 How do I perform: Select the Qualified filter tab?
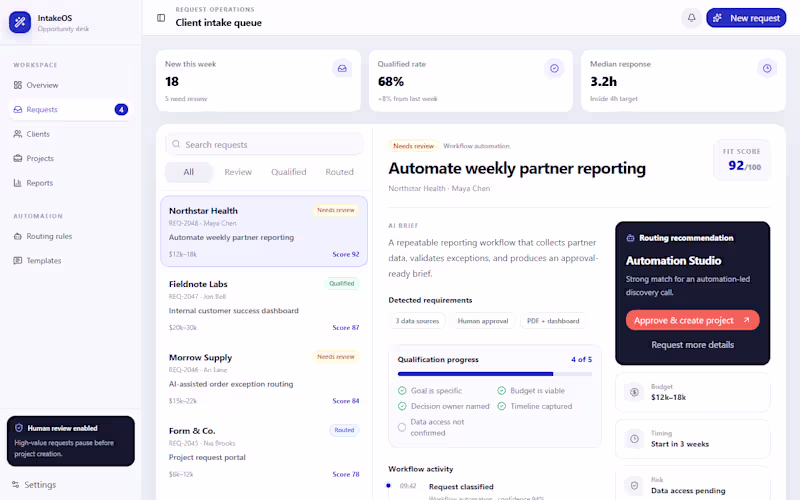(289, 172)
